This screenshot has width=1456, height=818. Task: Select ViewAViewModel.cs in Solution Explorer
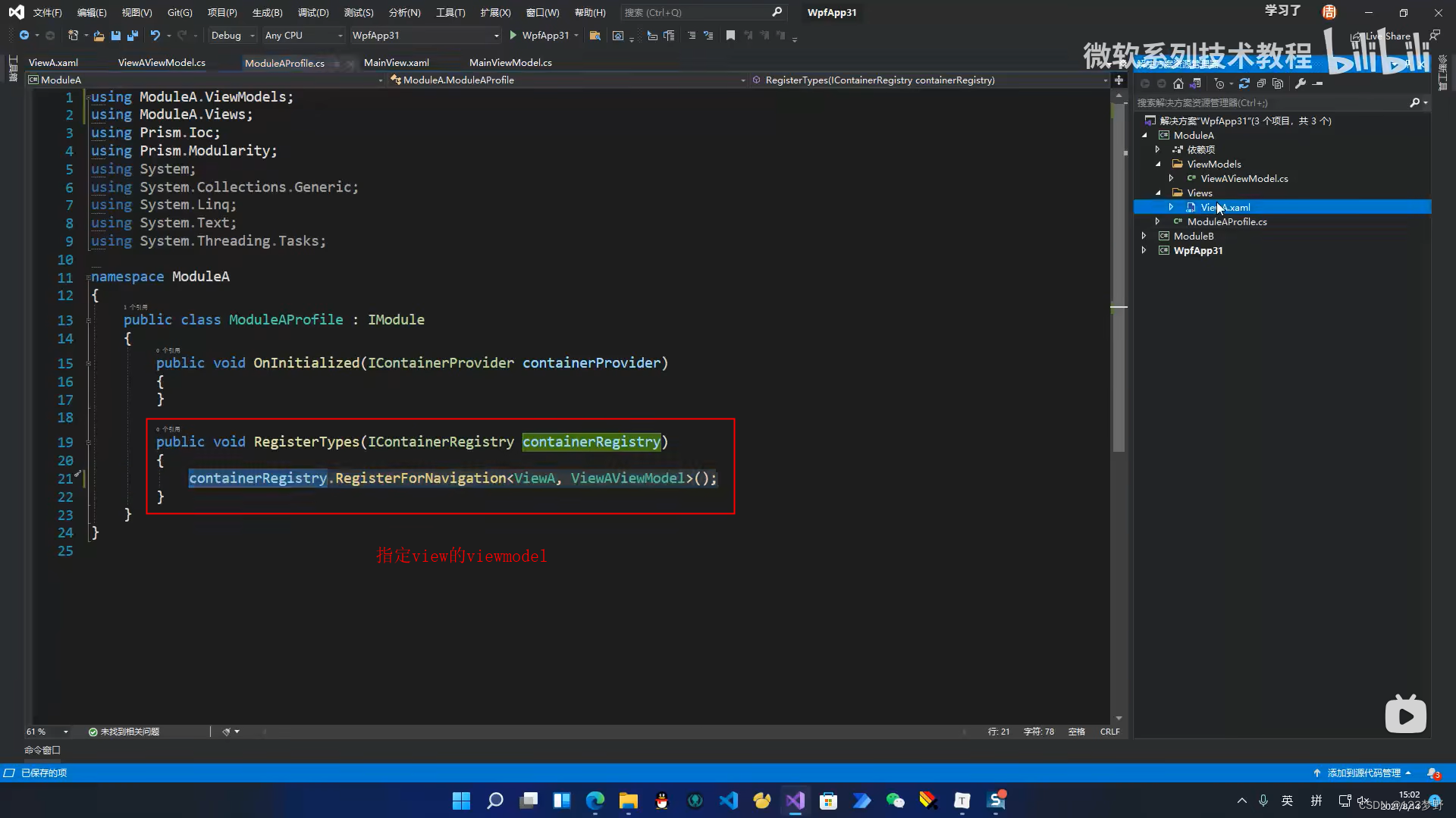pyautogui.click(x=1244, y=178)
